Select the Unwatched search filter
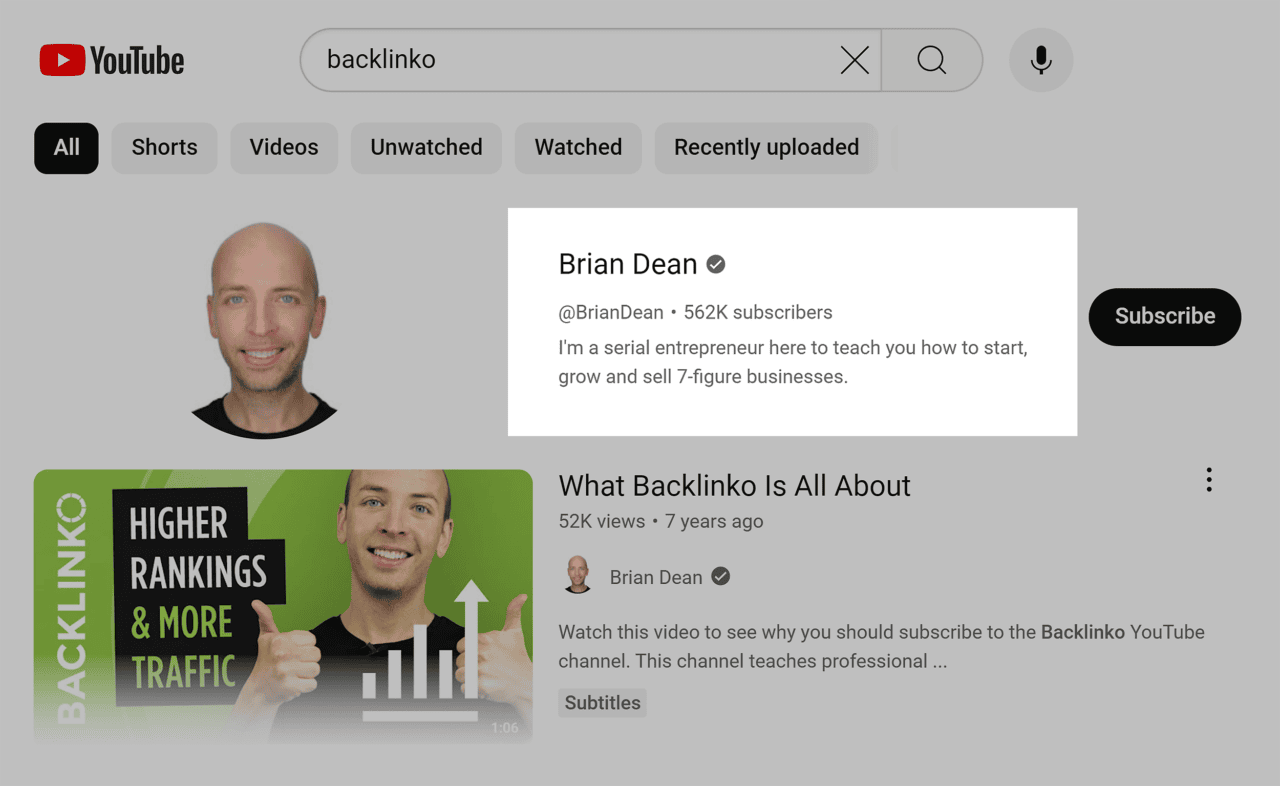 426,147
